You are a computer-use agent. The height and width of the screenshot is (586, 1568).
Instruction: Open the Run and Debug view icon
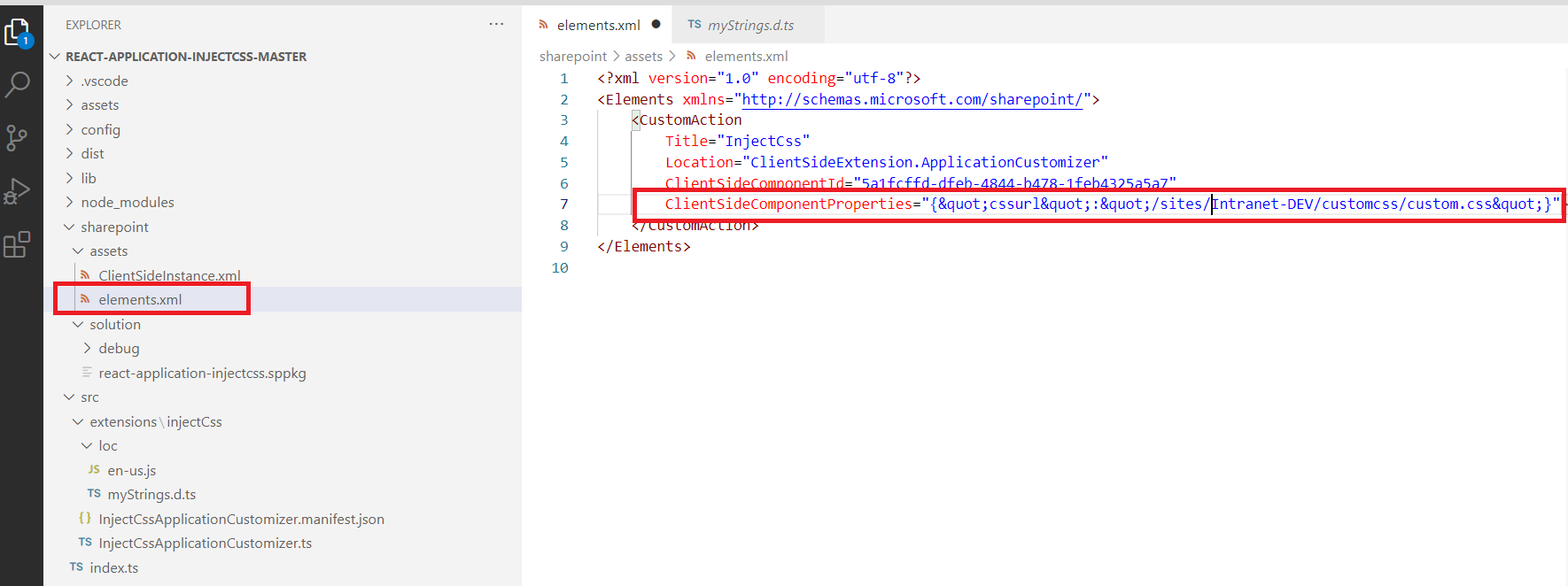18,191
